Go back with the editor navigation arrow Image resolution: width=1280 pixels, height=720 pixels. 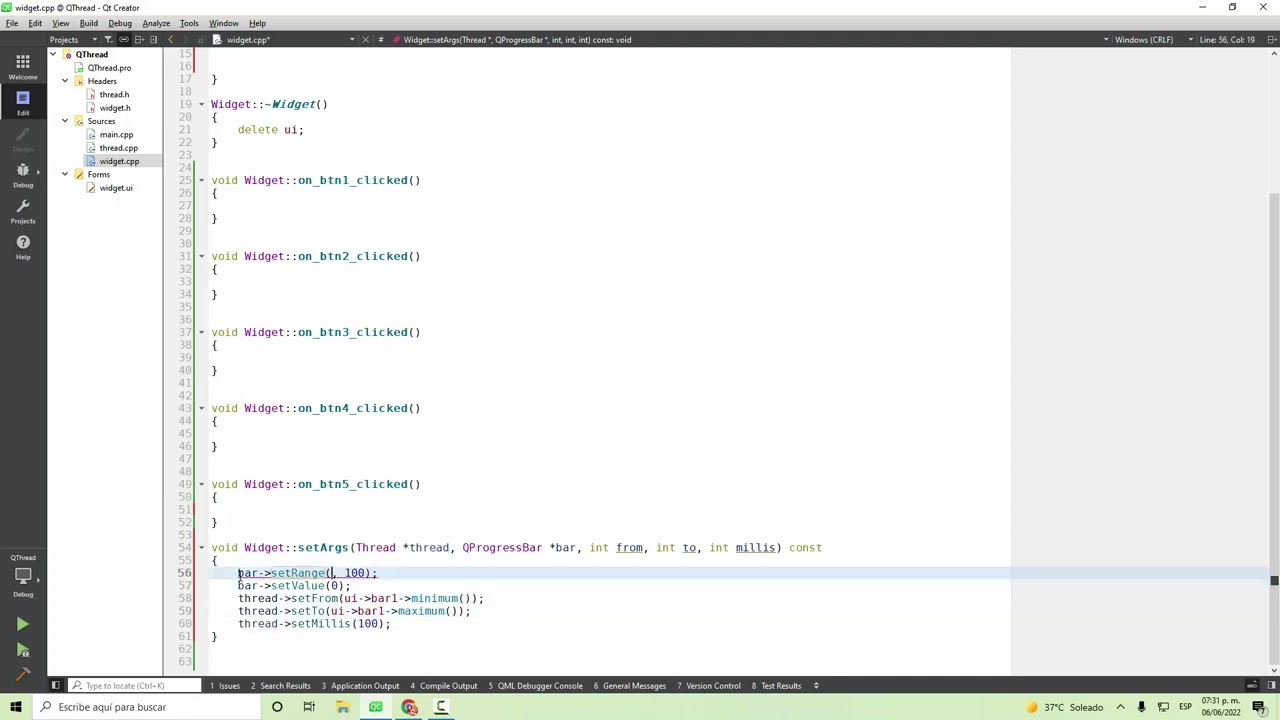pos(171,40)
